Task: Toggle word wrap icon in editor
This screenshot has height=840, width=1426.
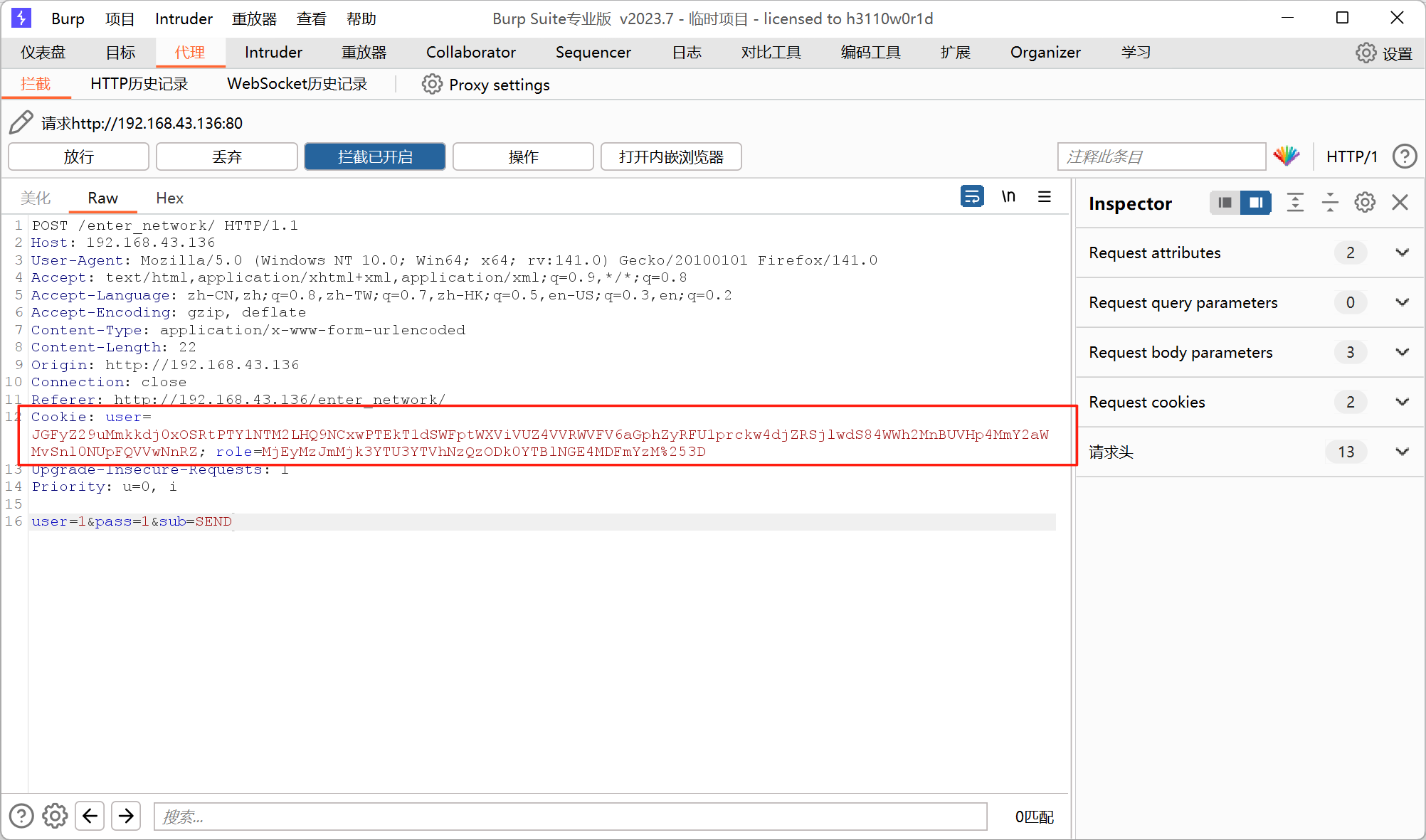Action: (972, 196)
